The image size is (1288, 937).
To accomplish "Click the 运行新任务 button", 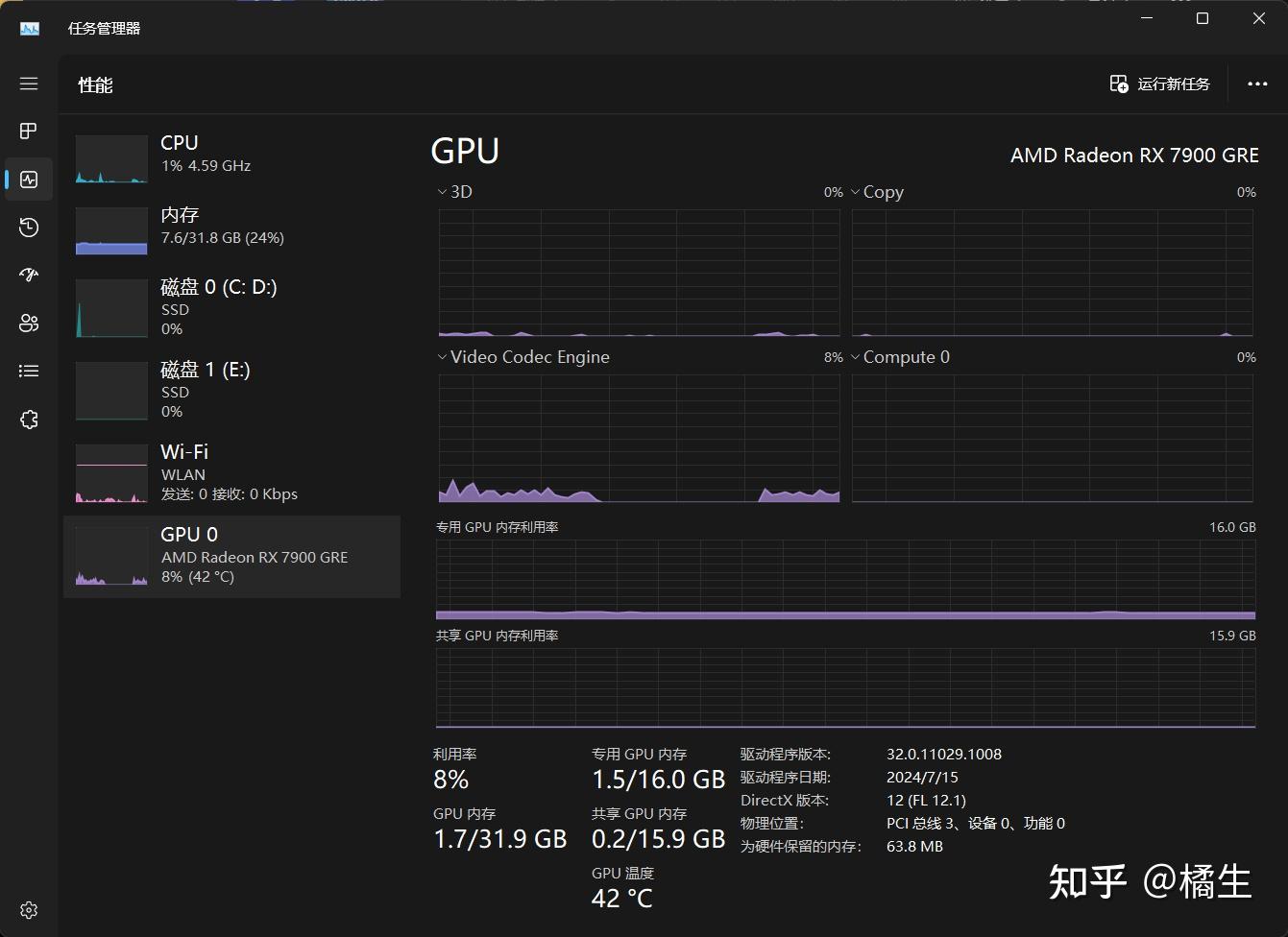I will [x=1159, y=84].
